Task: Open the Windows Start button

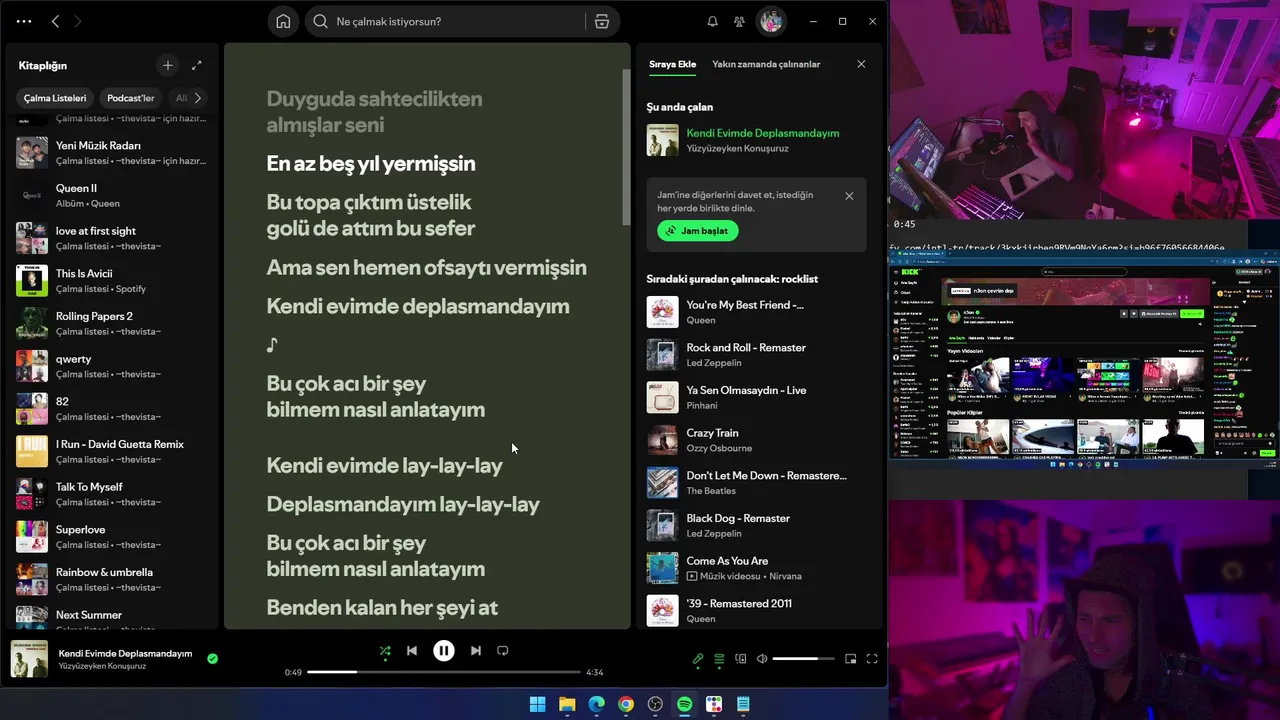Action: (x=537, y=704)
